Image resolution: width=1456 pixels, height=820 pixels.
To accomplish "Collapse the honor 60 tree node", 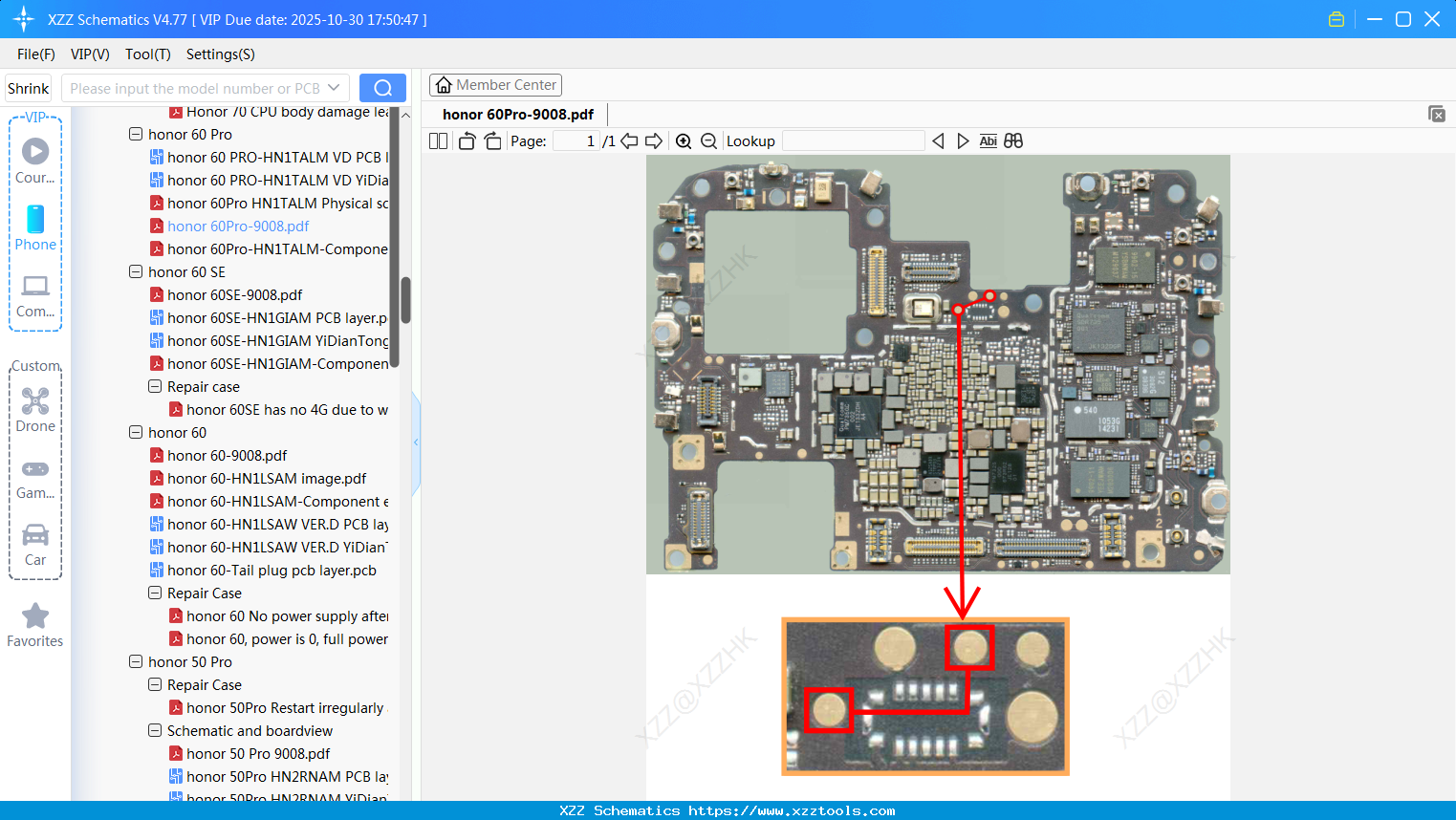I will click(x=136, y=433).
